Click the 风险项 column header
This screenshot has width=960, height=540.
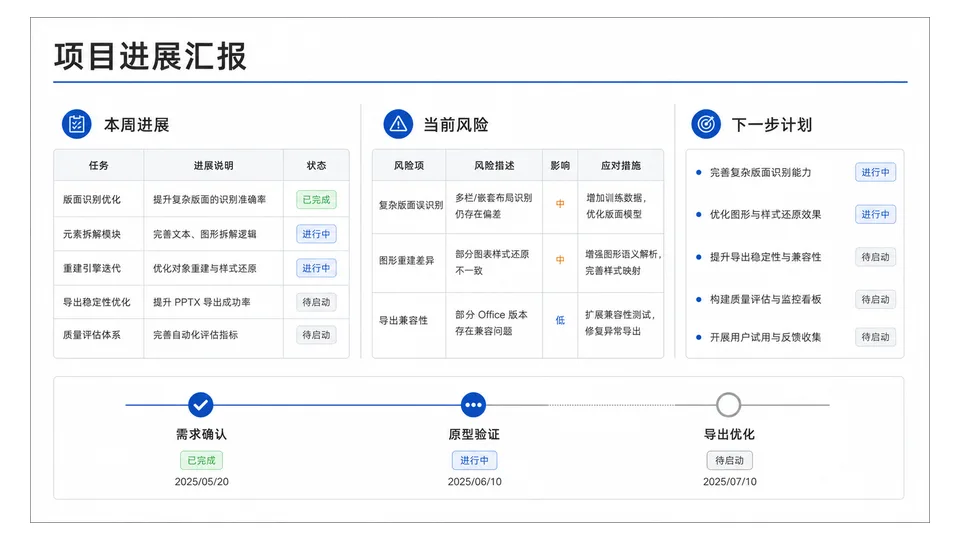(x=409, y=165)
